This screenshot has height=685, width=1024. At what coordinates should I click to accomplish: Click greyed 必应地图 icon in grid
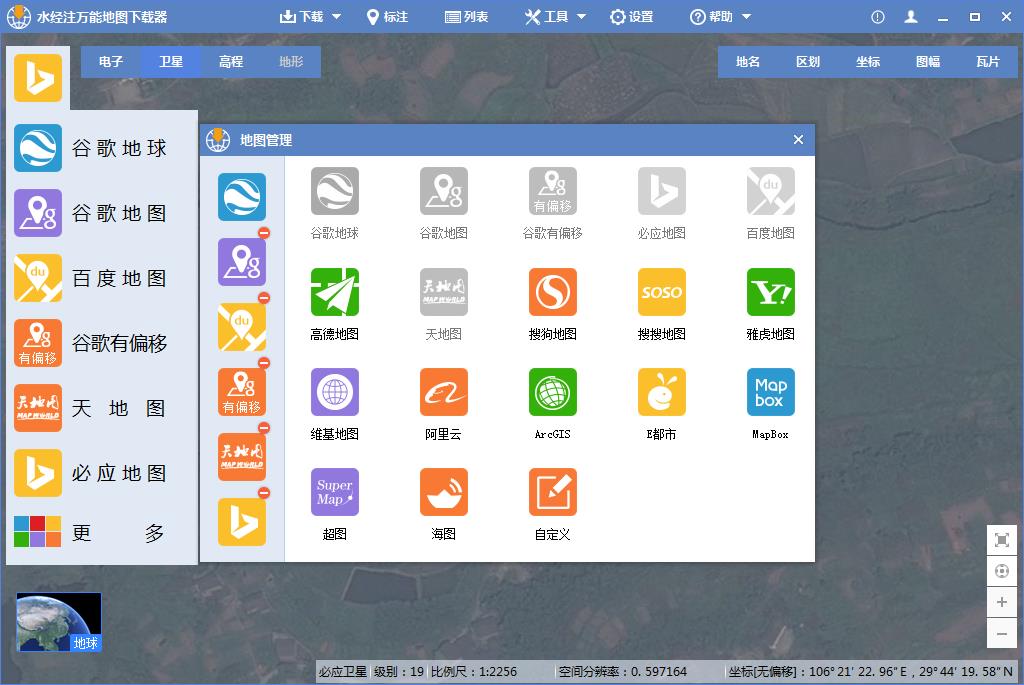(x=662, y=191)
